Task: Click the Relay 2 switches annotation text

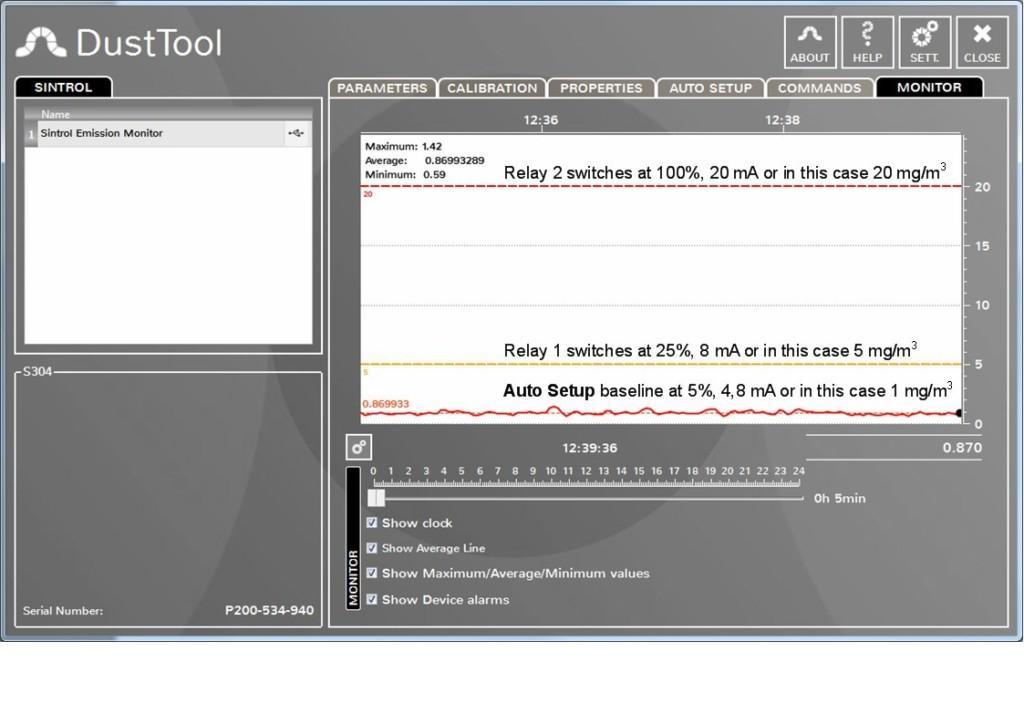Action: click(725, 172)
